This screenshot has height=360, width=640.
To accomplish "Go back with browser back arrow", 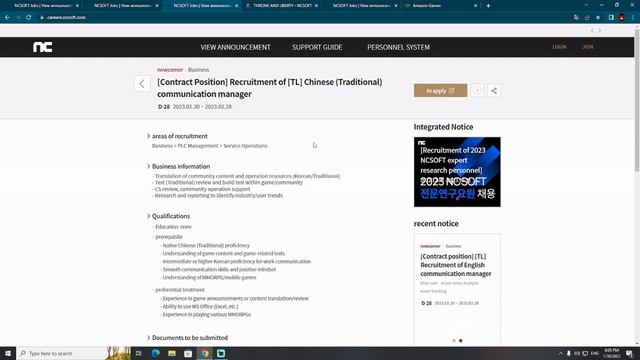I will tap(7, 18).
